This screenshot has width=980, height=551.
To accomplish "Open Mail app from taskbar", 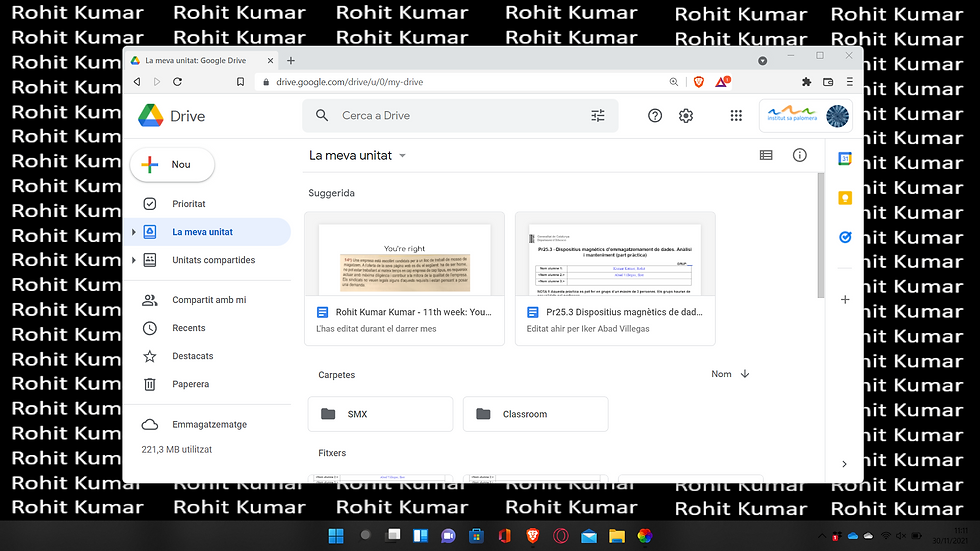I will (x=589, y=536).
